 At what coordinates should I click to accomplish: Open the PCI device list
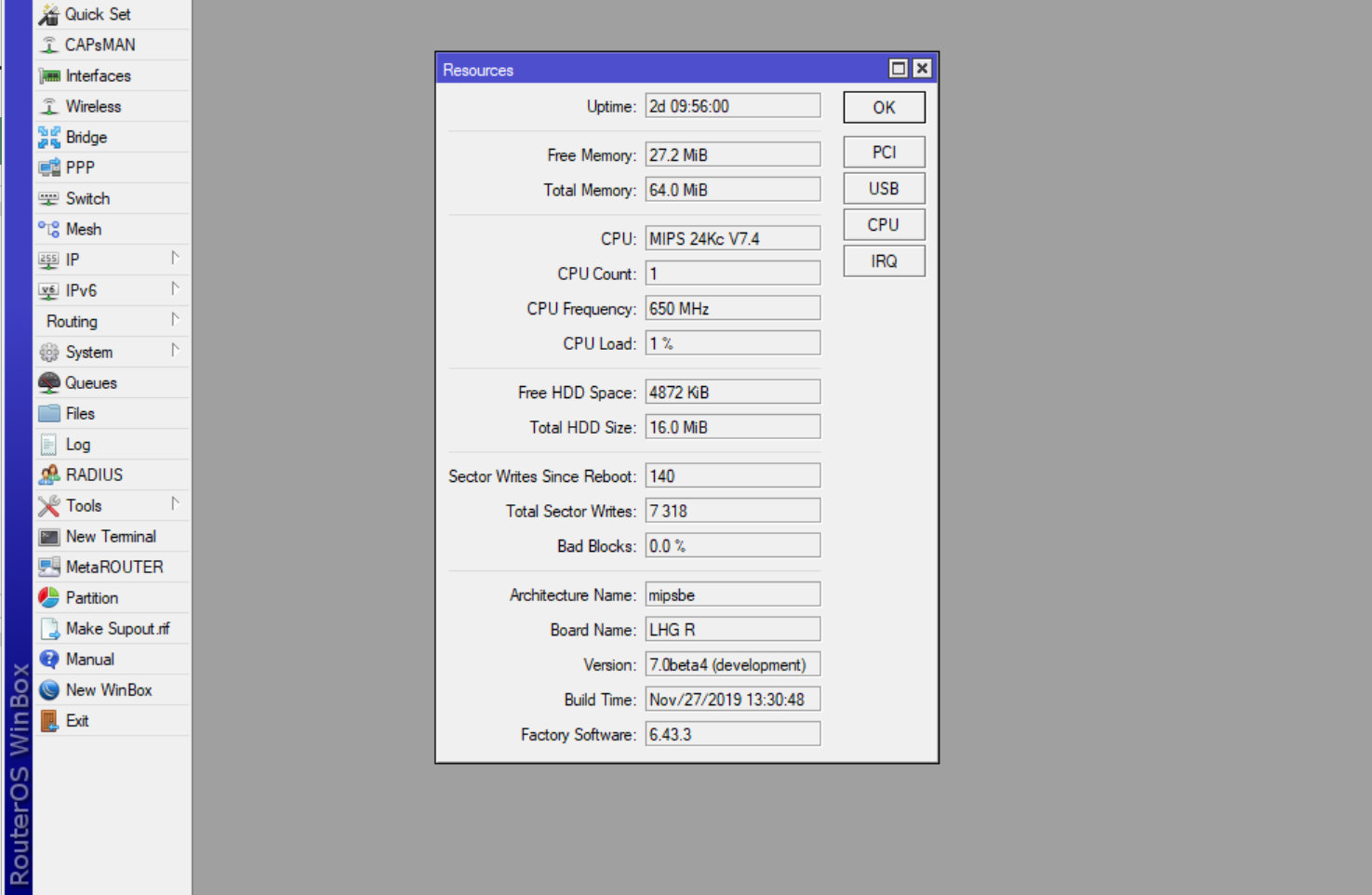[x=884, y=153]
